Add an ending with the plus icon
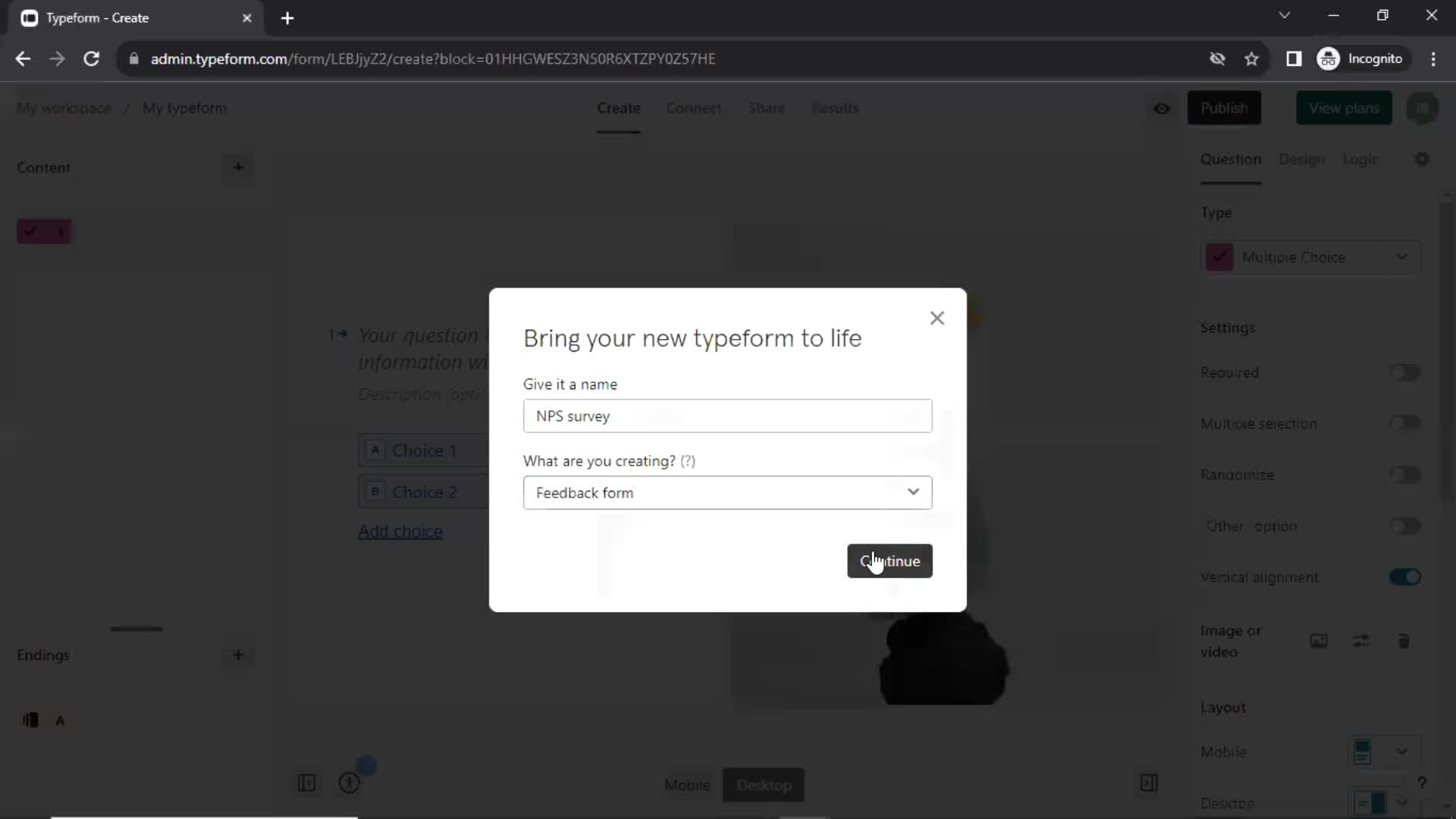The height and width of the screenshot is (819, 1456). [238, 654]
